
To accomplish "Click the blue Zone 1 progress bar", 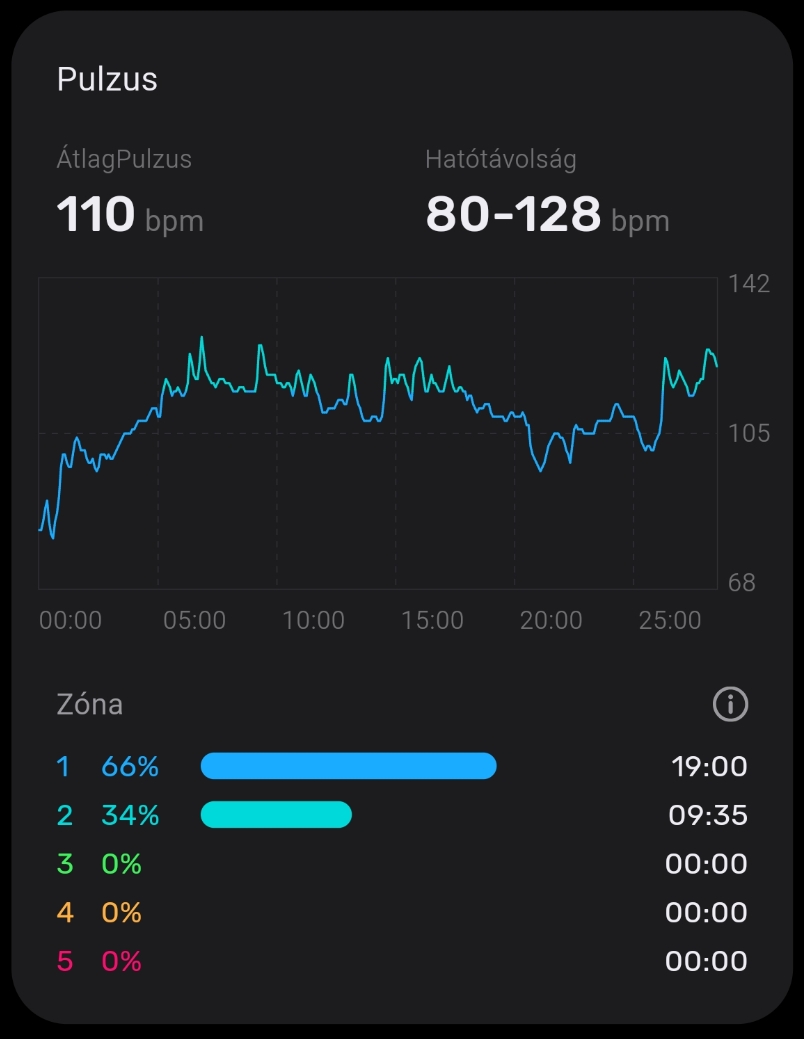I will pos(348,766).
